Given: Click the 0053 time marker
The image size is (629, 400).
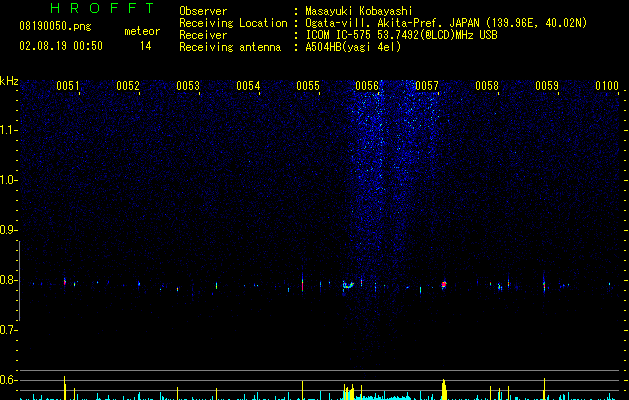Looking at the screenshot, I should tap(188, 85).
